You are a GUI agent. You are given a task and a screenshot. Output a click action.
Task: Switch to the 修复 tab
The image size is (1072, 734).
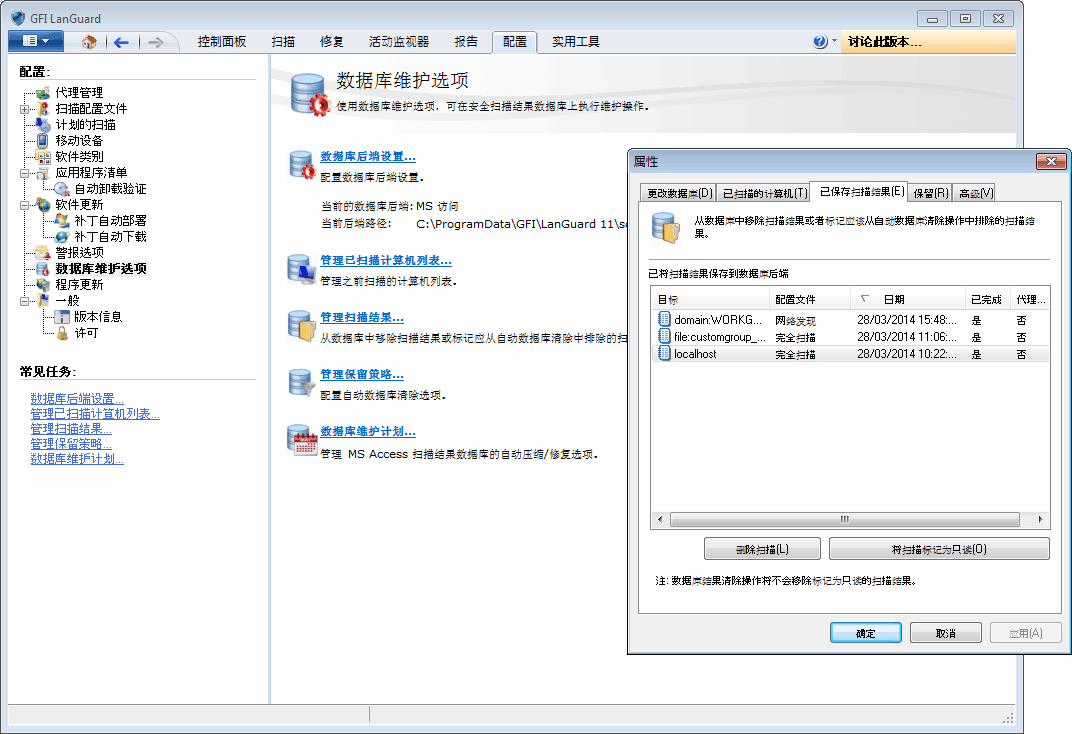331,42
